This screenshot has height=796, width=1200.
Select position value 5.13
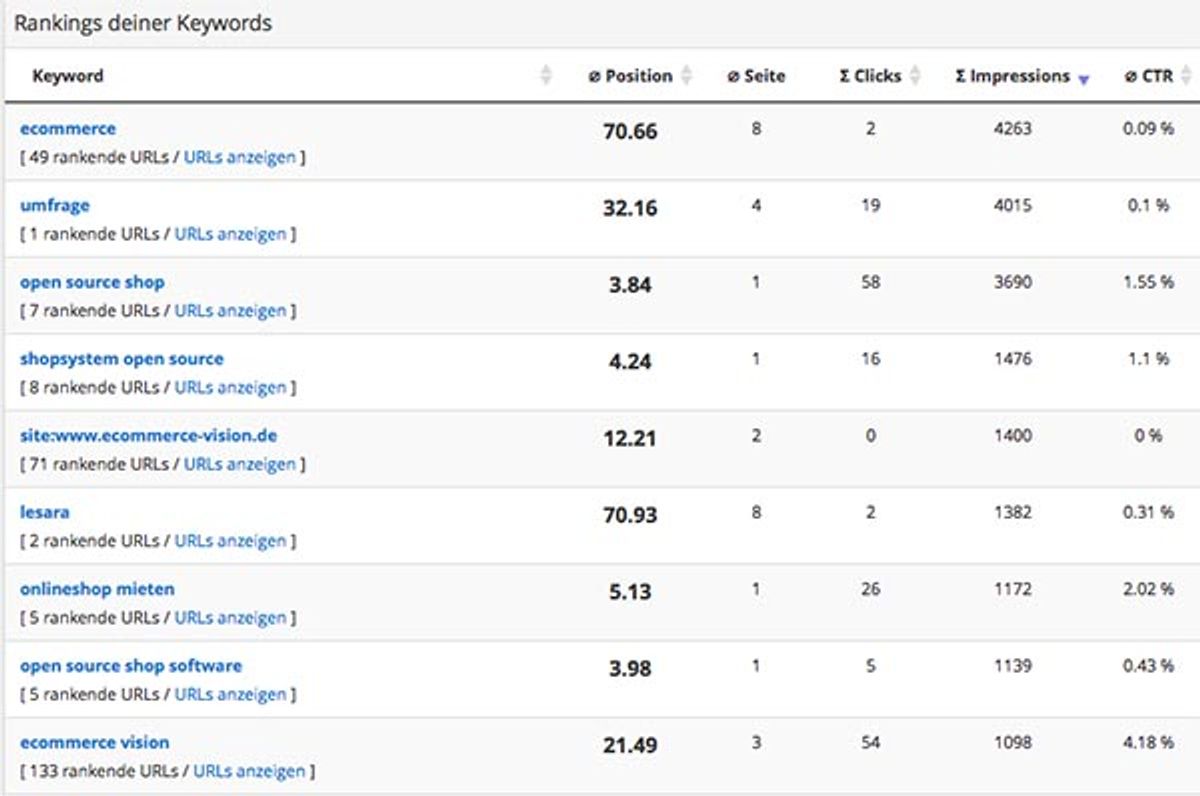pos(630,591)
